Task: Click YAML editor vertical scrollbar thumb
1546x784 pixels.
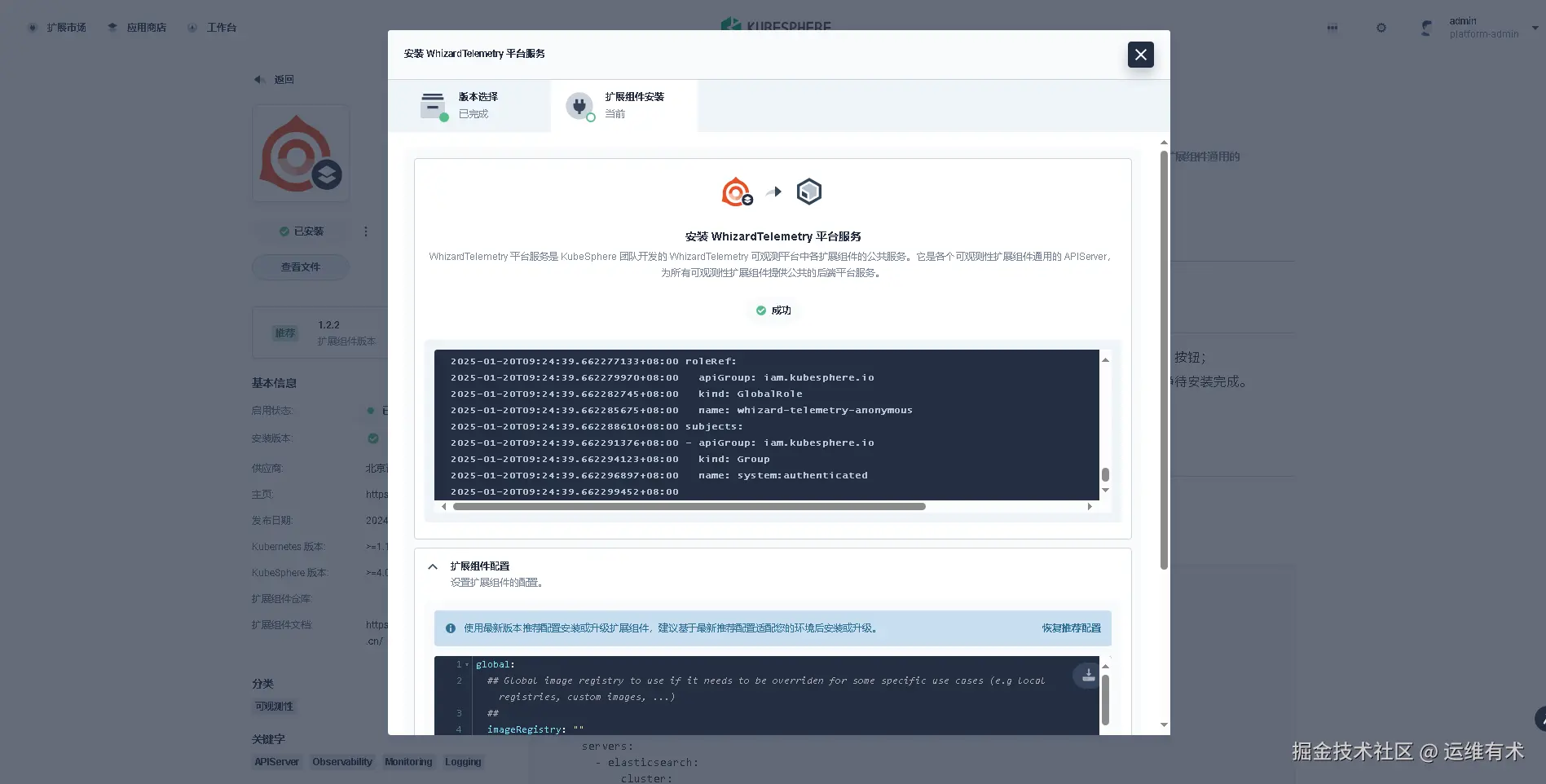Action: [1105, 699]
